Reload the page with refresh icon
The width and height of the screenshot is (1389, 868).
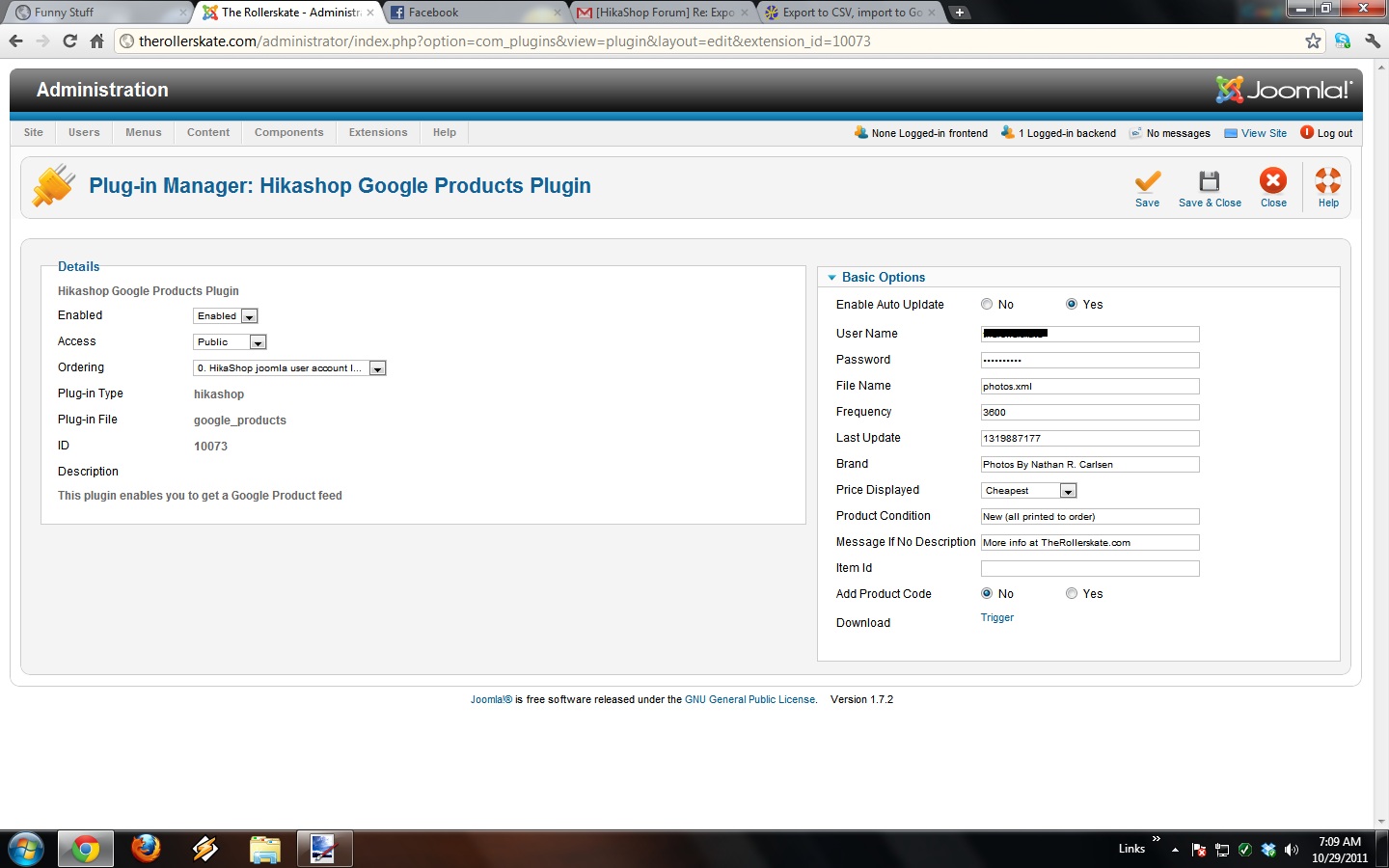point(69,41)
